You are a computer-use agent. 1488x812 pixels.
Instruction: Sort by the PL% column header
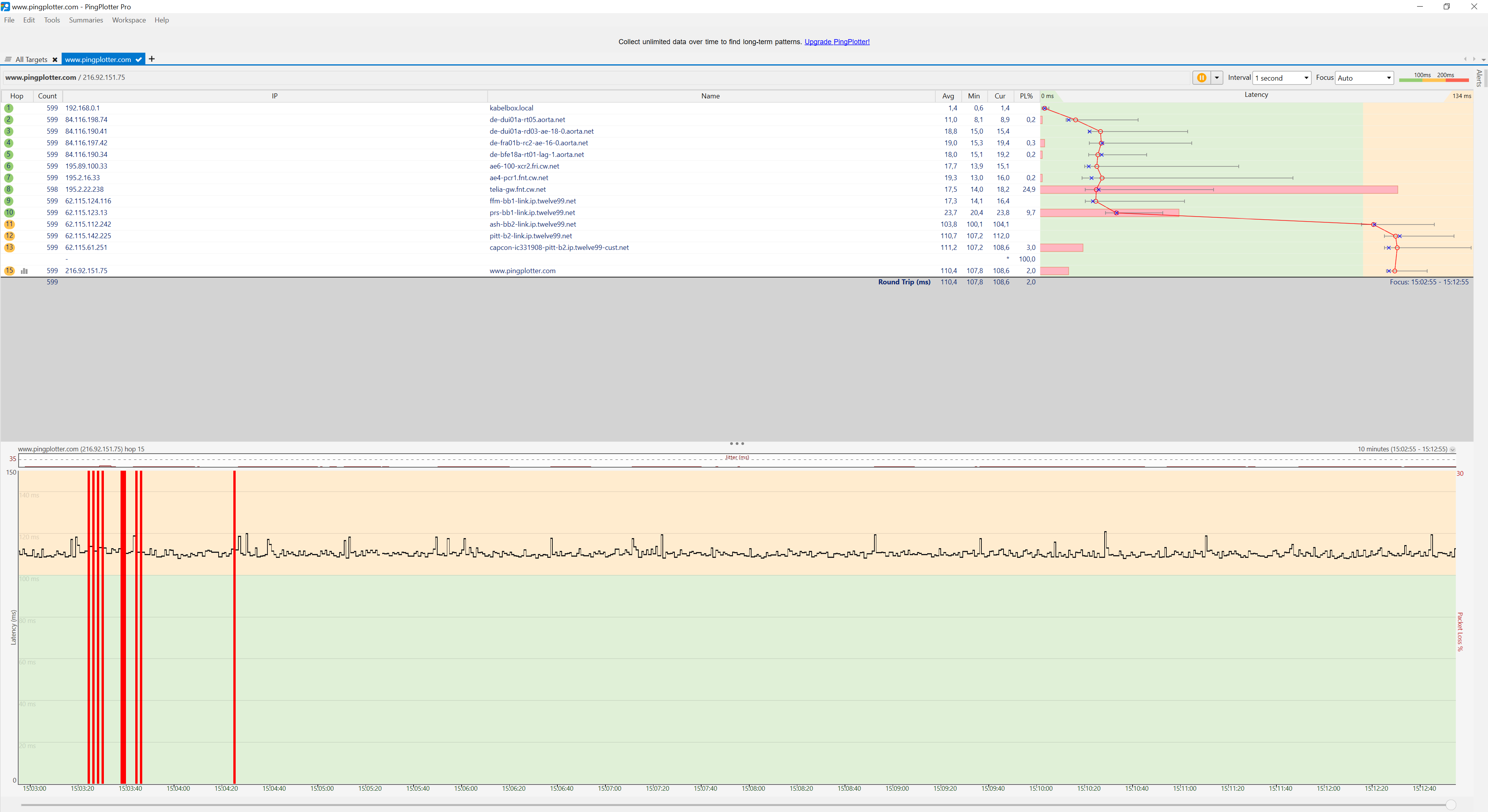[x=1026, y=96]
